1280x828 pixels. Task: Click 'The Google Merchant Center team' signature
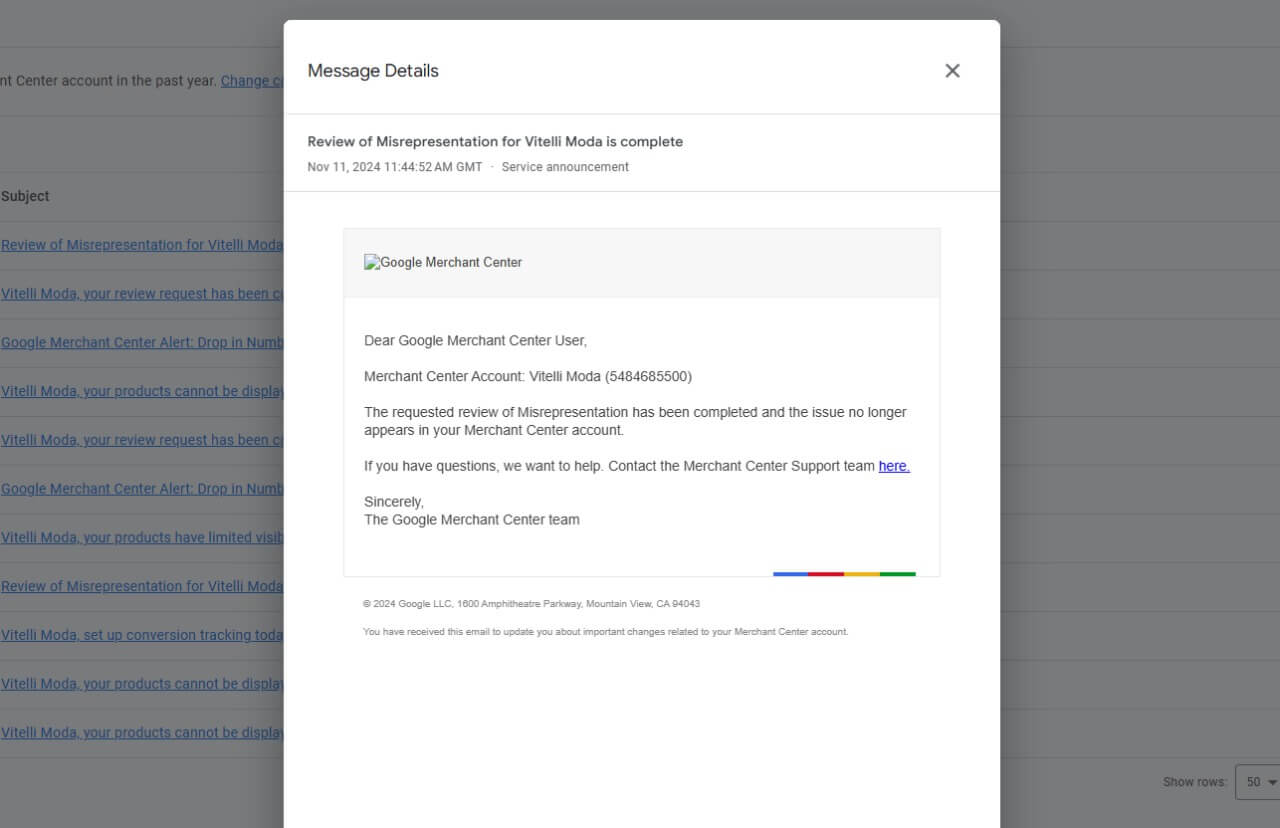[472, 520]
